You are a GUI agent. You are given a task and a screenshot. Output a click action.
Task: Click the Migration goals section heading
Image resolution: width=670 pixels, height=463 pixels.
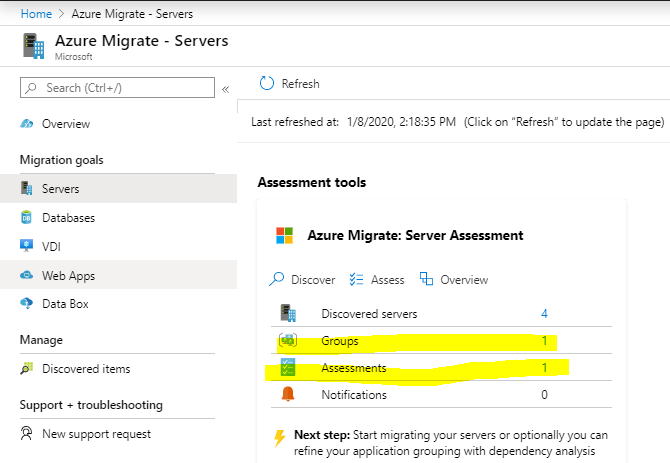[x=62, y=160]
